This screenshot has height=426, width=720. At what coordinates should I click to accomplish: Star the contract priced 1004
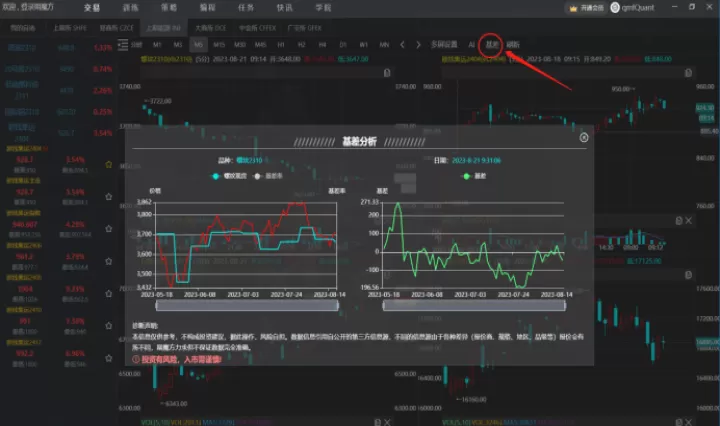pos(109,293)
